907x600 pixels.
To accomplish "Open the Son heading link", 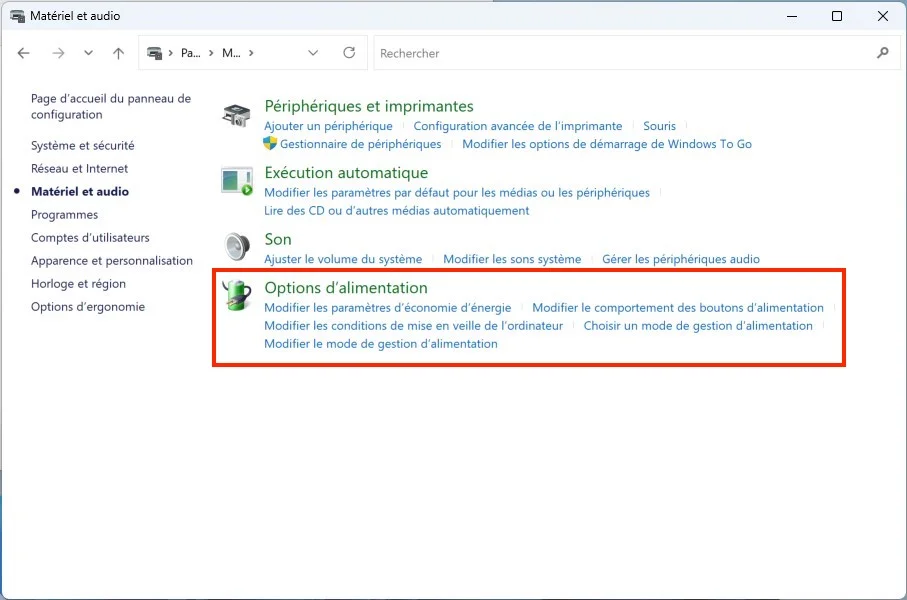I will (x=278, y=240).
